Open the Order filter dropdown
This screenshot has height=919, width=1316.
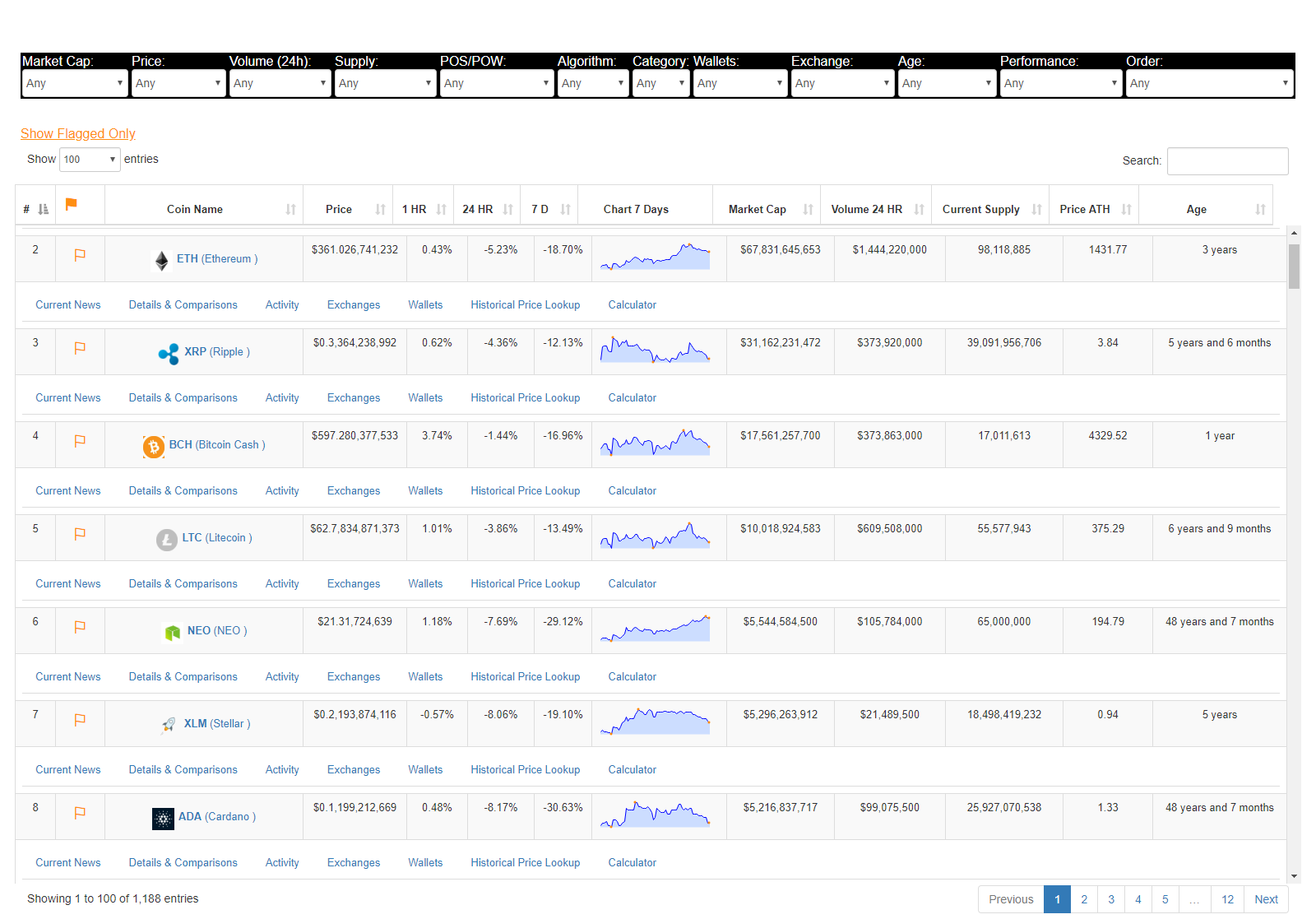pos(1210,83)
